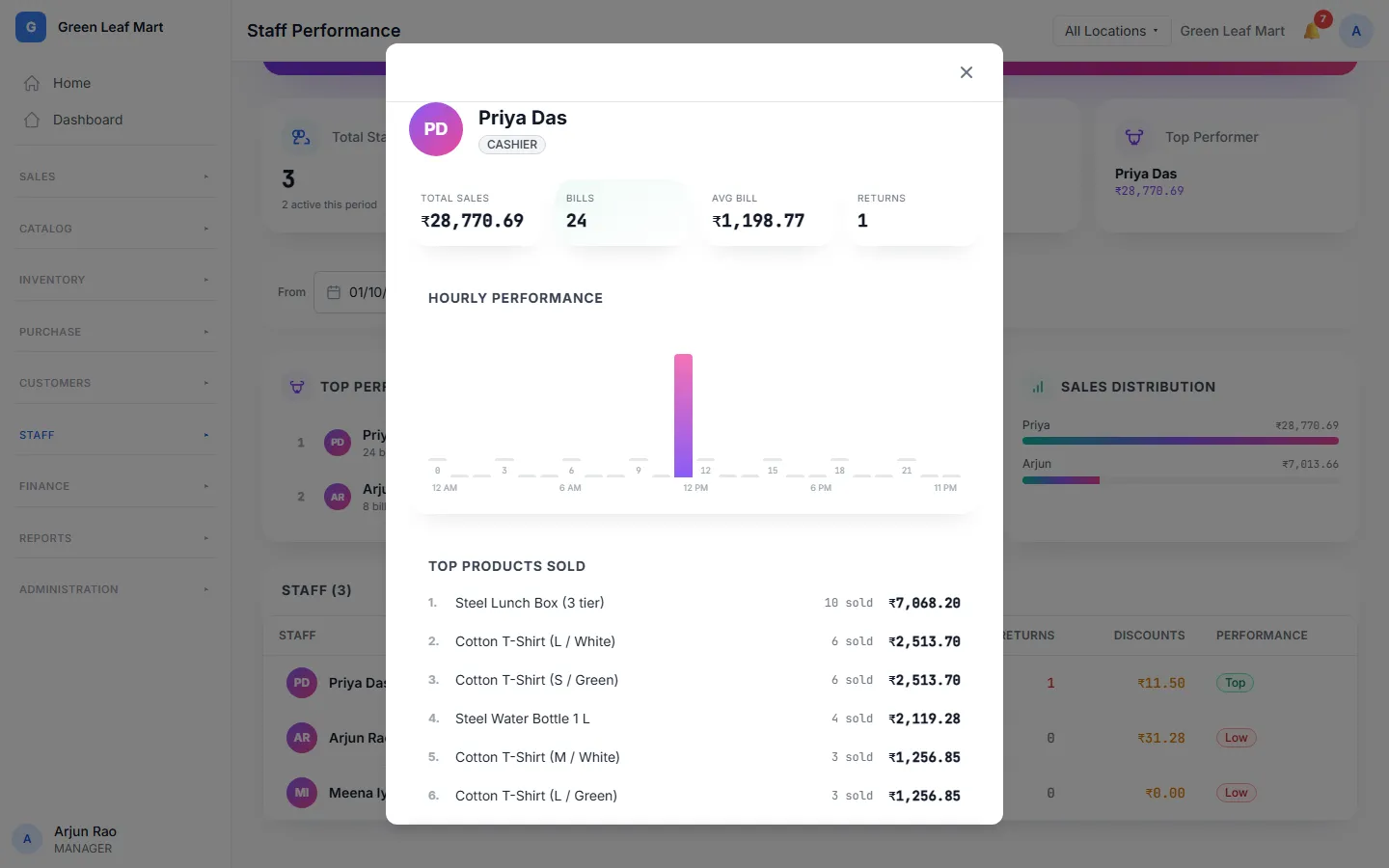Click the tall 12 PM hourly performance bar
The width and height of the screenshot is (1389, 868).
tap(683, 416)
